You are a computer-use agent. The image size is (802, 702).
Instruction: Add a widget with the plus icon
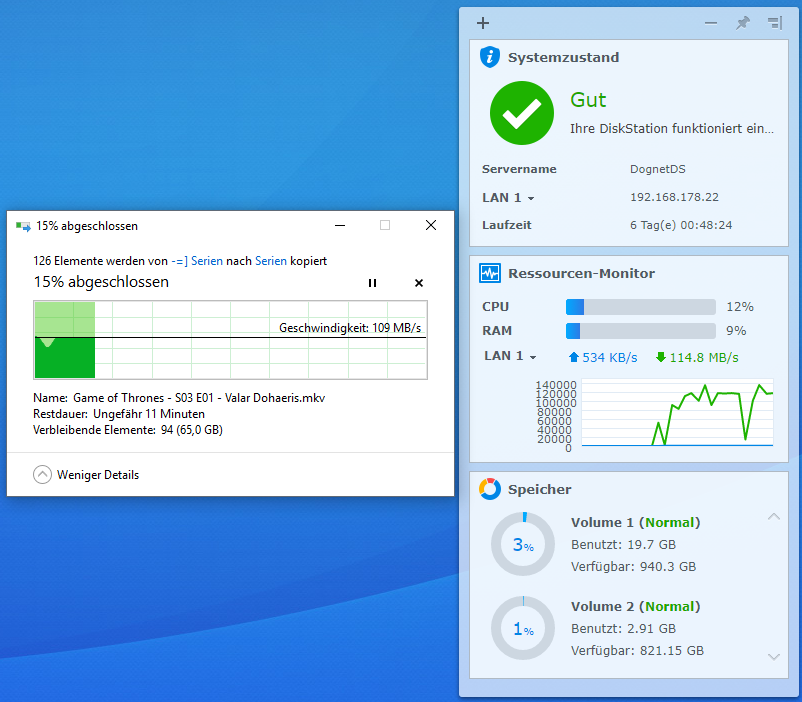483,23
